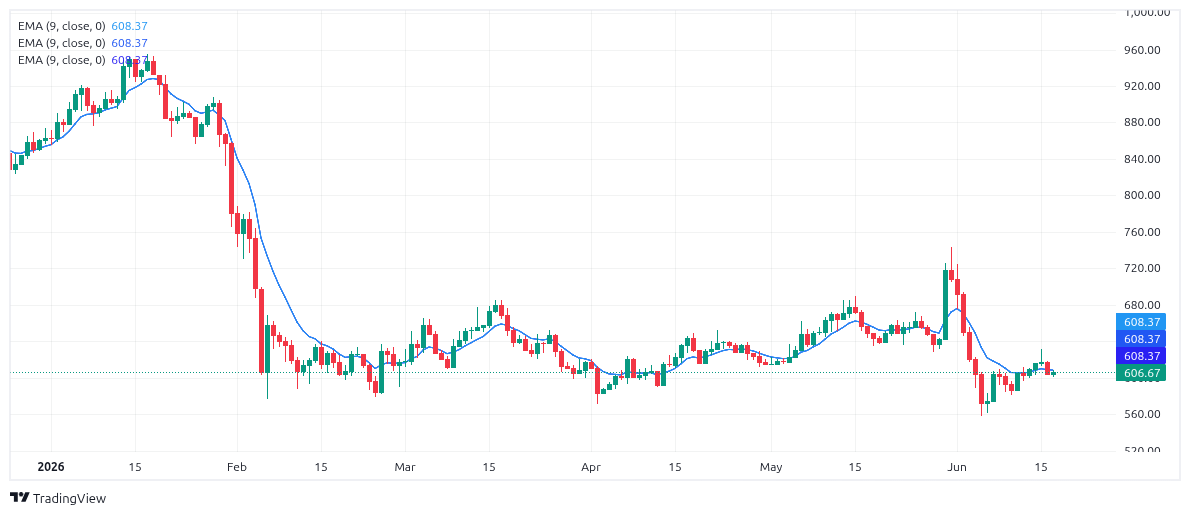The image size is (1190, 515).
Task: Click the 960.00 price axis label
Action: [x=1141, y=50]
